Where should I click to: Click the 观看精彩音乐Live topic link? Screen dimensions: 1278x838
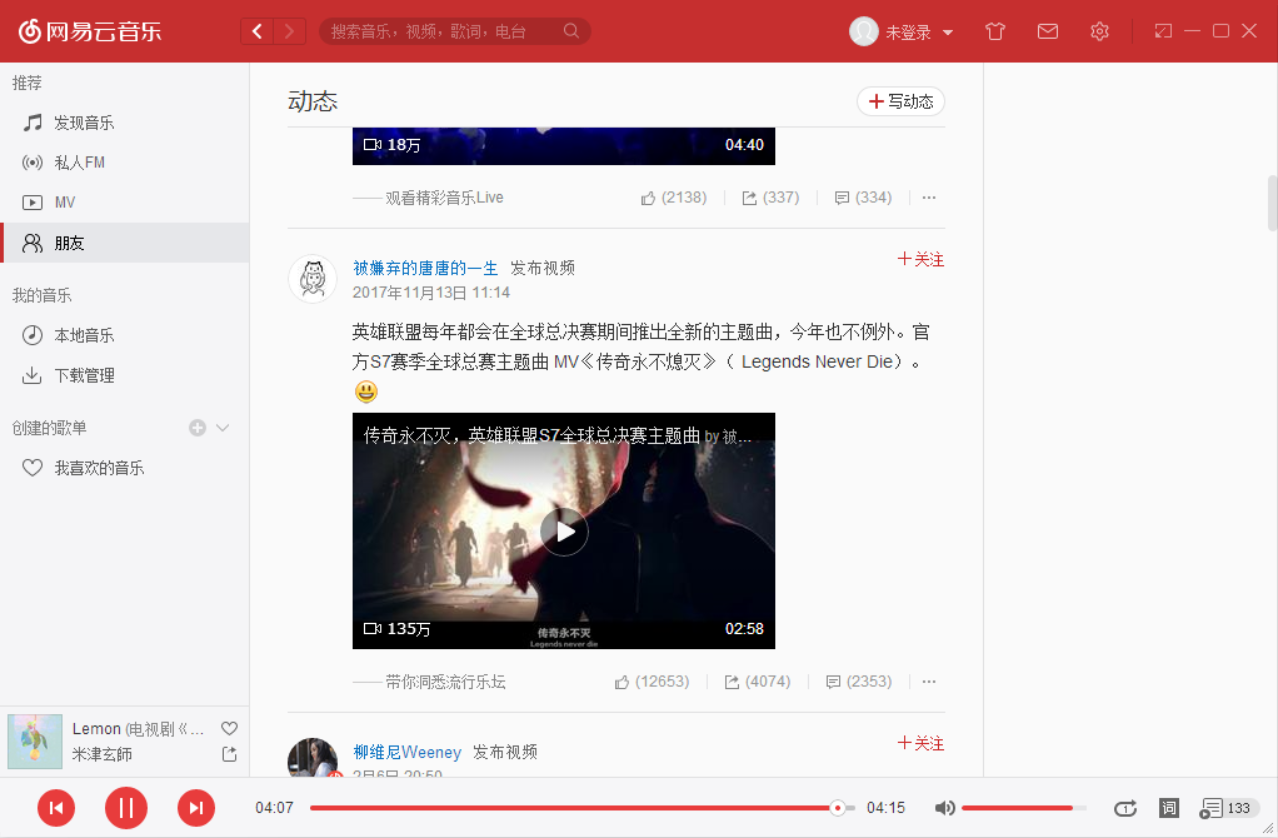point(444,198)
